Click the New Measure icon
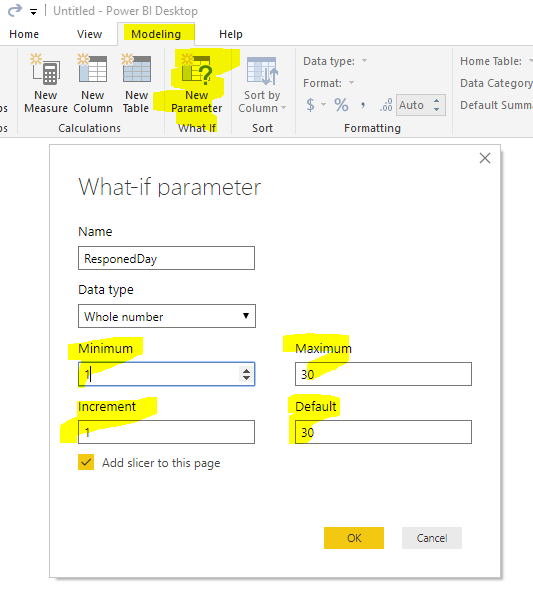 pyautogui.click(x=46, y=70)
